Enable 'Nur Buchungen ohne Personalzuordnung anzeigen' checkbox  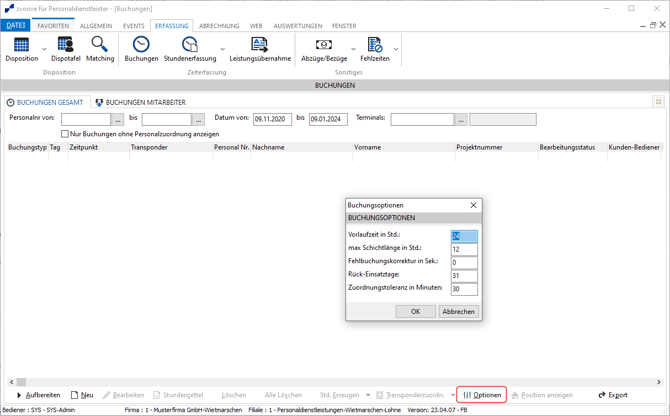pos(65,134)
